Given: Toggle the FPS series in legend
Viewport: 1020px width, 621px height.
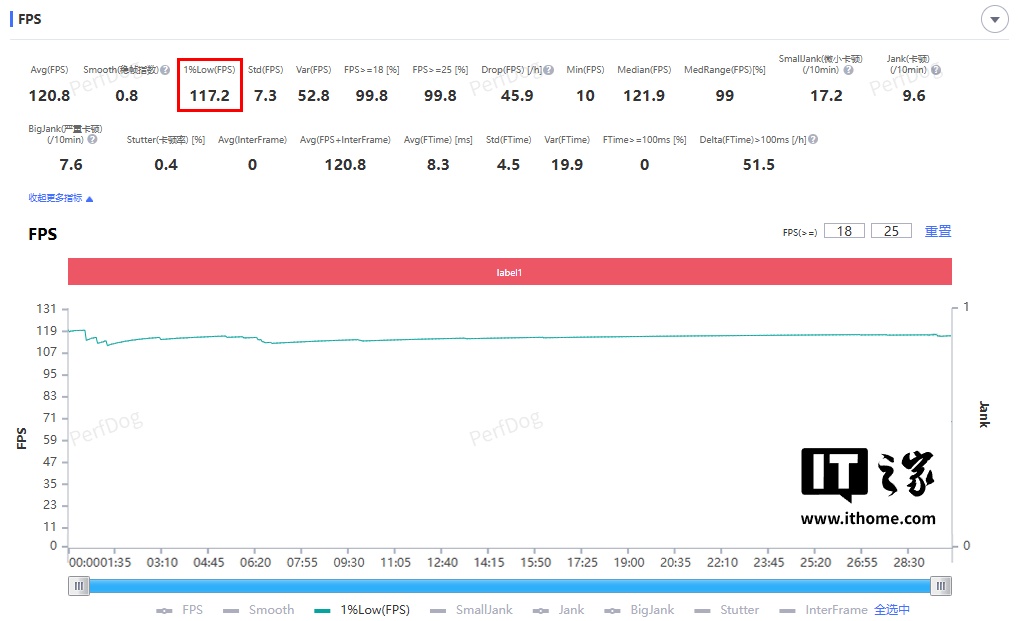Looking at the screenshot, I should point(180,610).
